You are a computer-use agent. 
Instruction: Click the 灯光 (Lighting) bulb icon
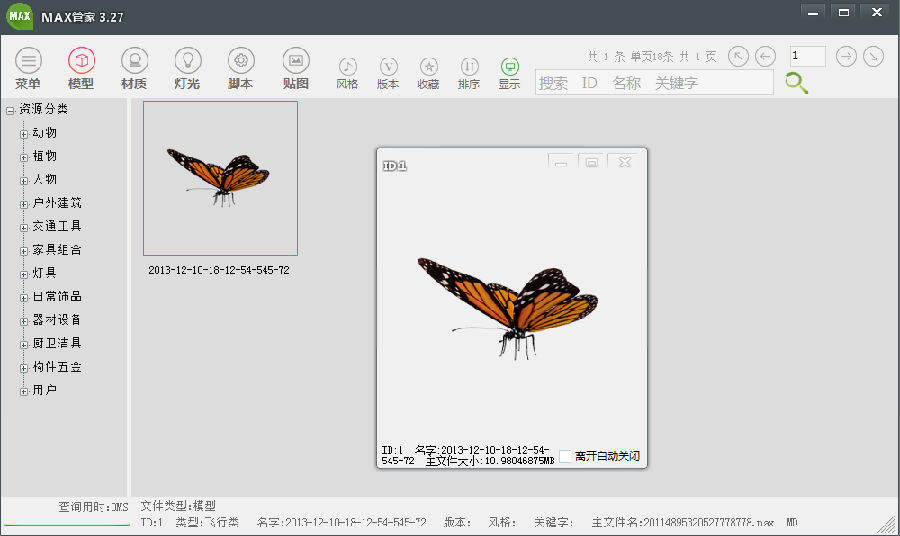pyautogui.click(x=187, y=61)
